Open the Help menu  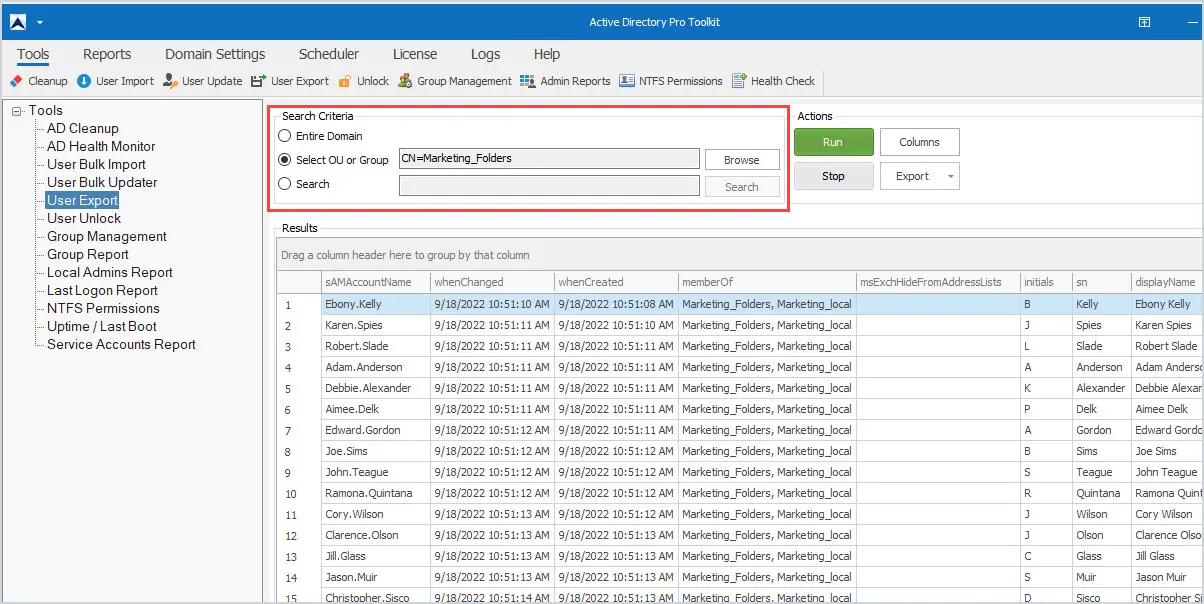pos(547,54)
